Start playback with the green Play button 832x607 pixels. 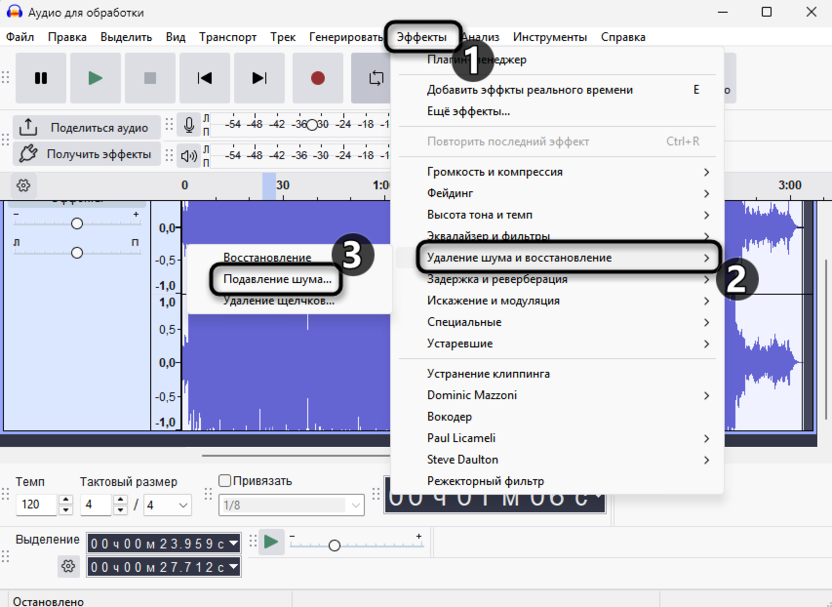point(95,78)
